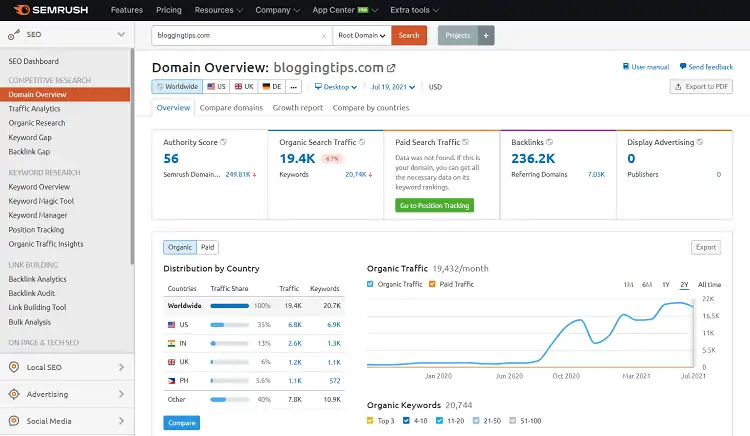
Task: Toggle 51-100 keywords checkbox
Action: pos(512,421)
